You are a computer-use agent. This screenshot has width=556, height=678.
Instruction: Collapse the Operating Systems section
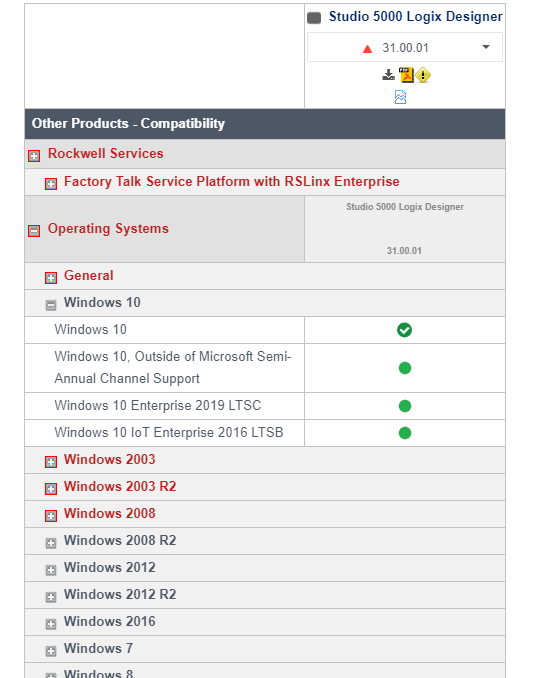click(34, 230)
